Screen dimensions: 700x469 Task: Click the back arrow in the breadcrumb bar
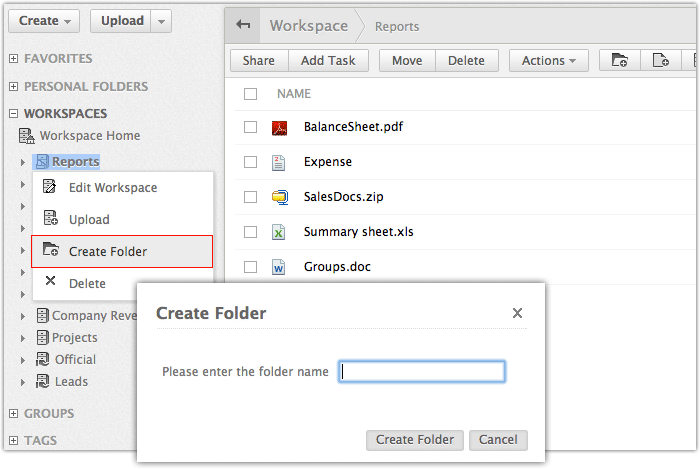[243, 25]
